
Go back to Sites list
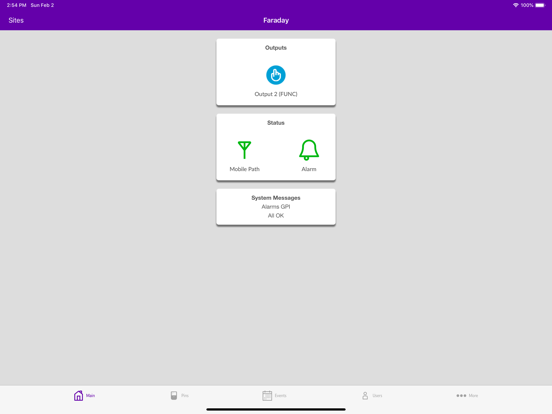point(16,20)
